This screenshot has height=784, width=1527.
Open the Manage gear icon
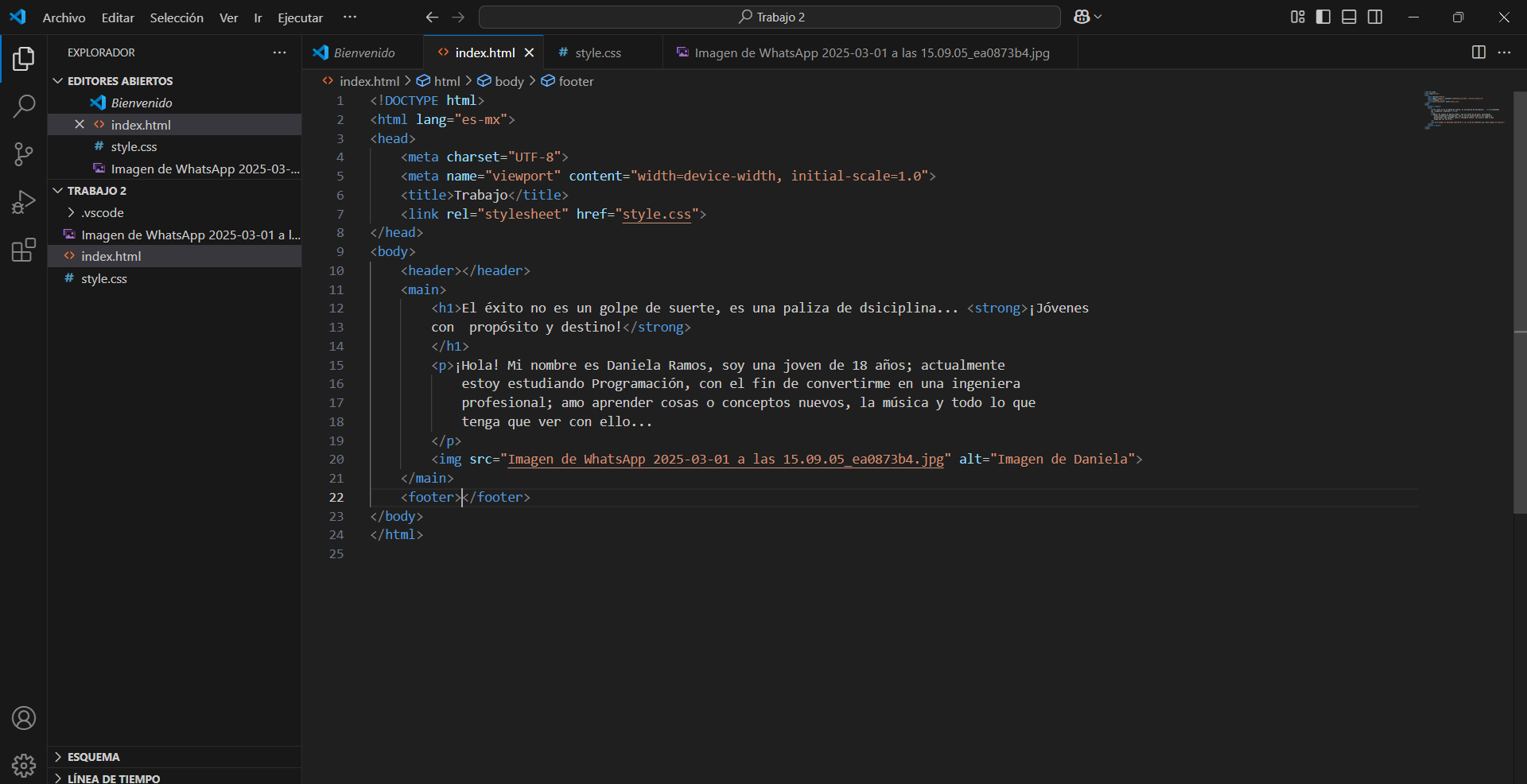point(24,766)
